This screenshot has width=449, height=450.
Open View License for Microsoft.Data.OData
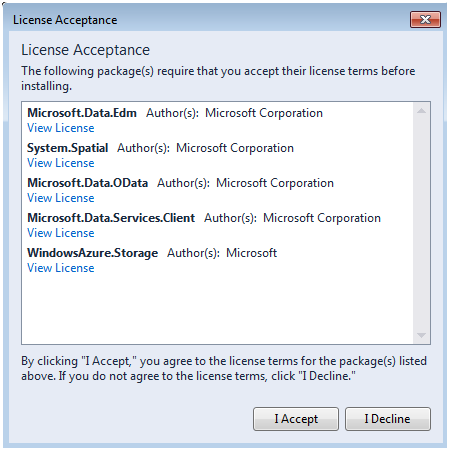click(61, 198)
